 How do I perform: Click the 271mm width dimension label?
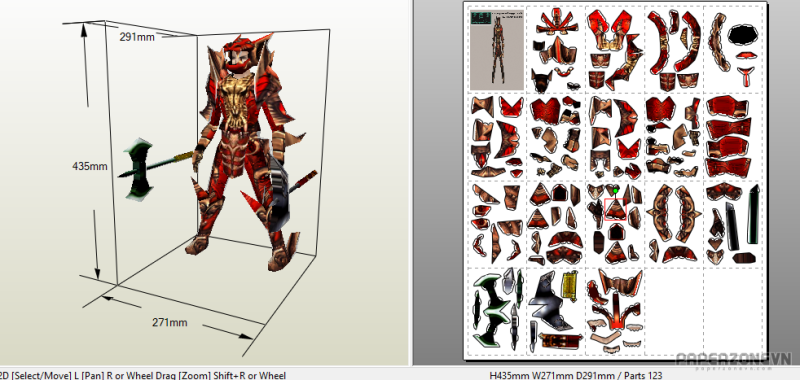point(169,322)
